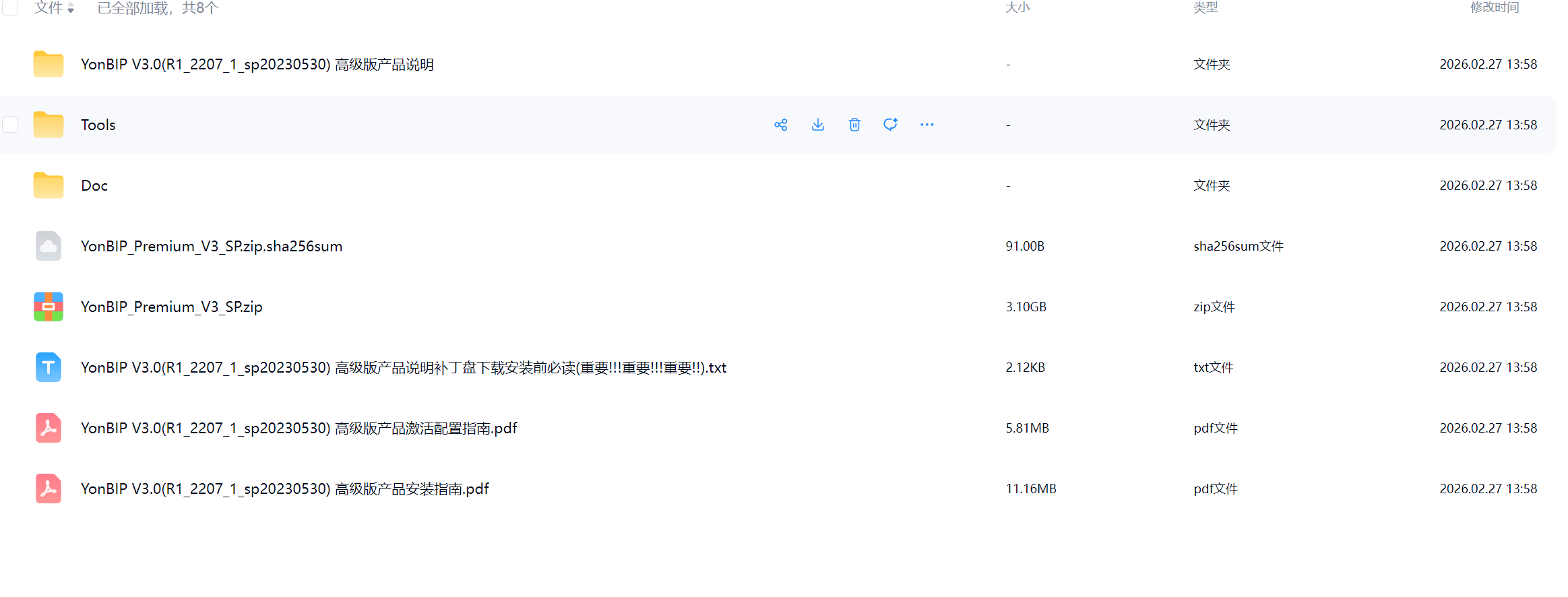Click the PDF icon for 激活配置指南
1568x597 pixels.
[49, 428]
